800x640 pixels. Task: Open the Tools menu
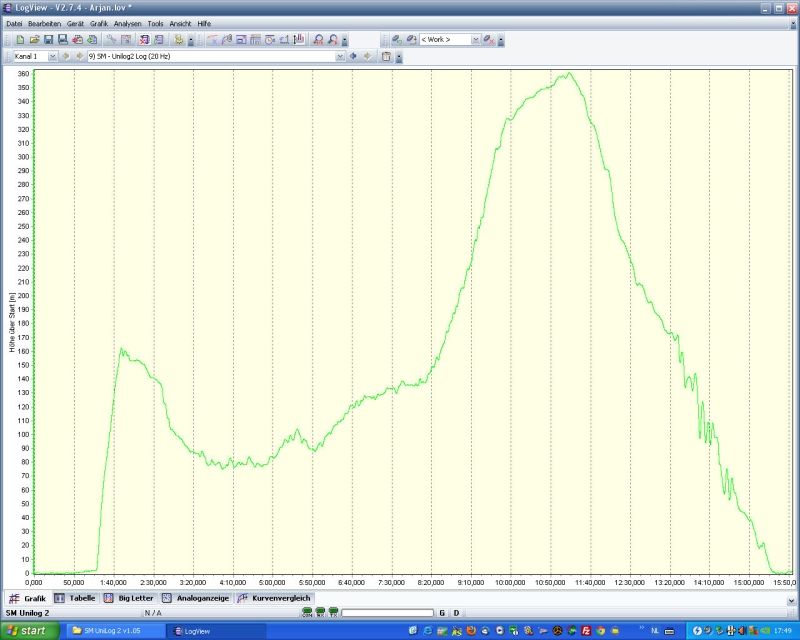(x=156, y=23)
